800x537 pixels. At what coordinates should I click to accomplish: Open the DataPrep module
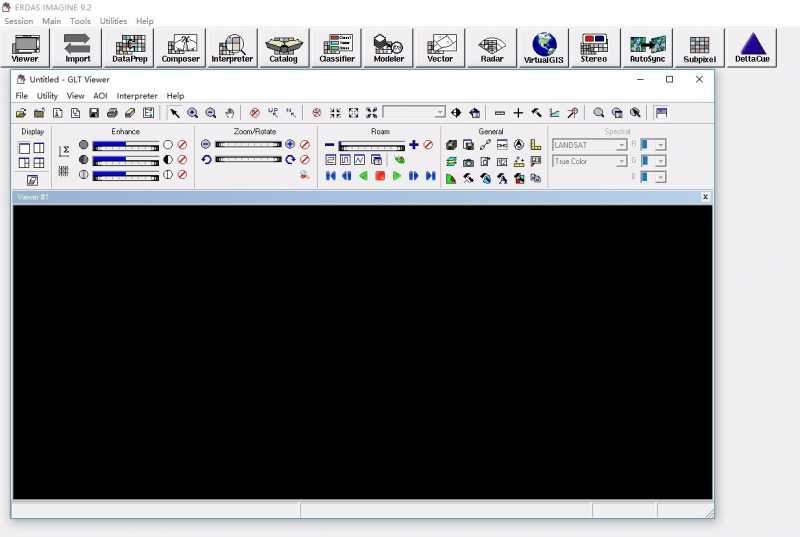tap(129, 47)
